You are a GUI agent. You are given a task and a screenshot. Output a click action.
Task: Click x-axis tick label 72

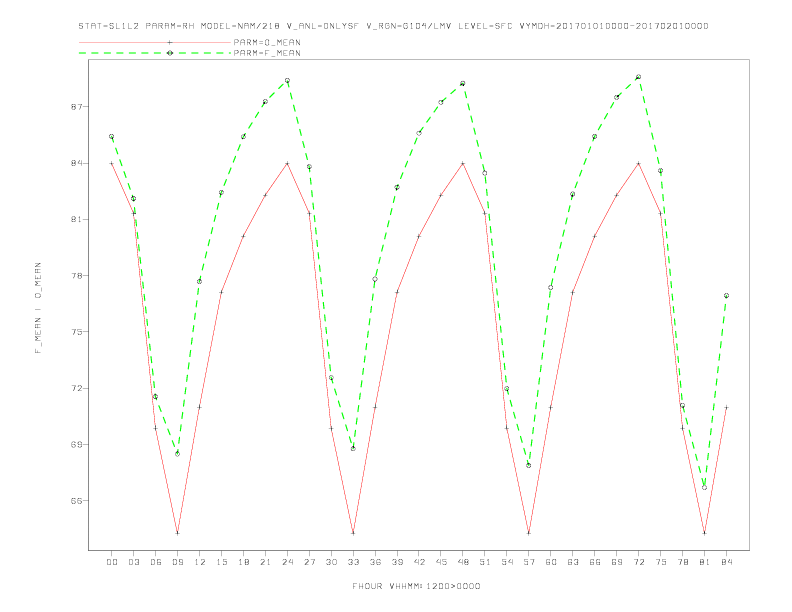[x=638, y=562]
